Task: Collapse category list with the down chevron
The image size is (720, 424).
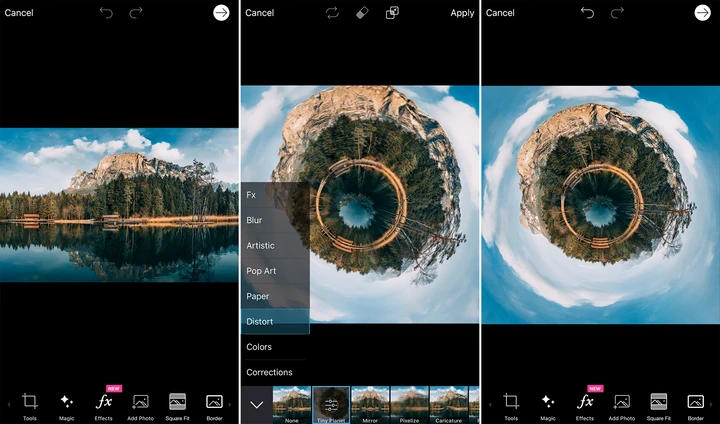Action: [x=257, y=405]
